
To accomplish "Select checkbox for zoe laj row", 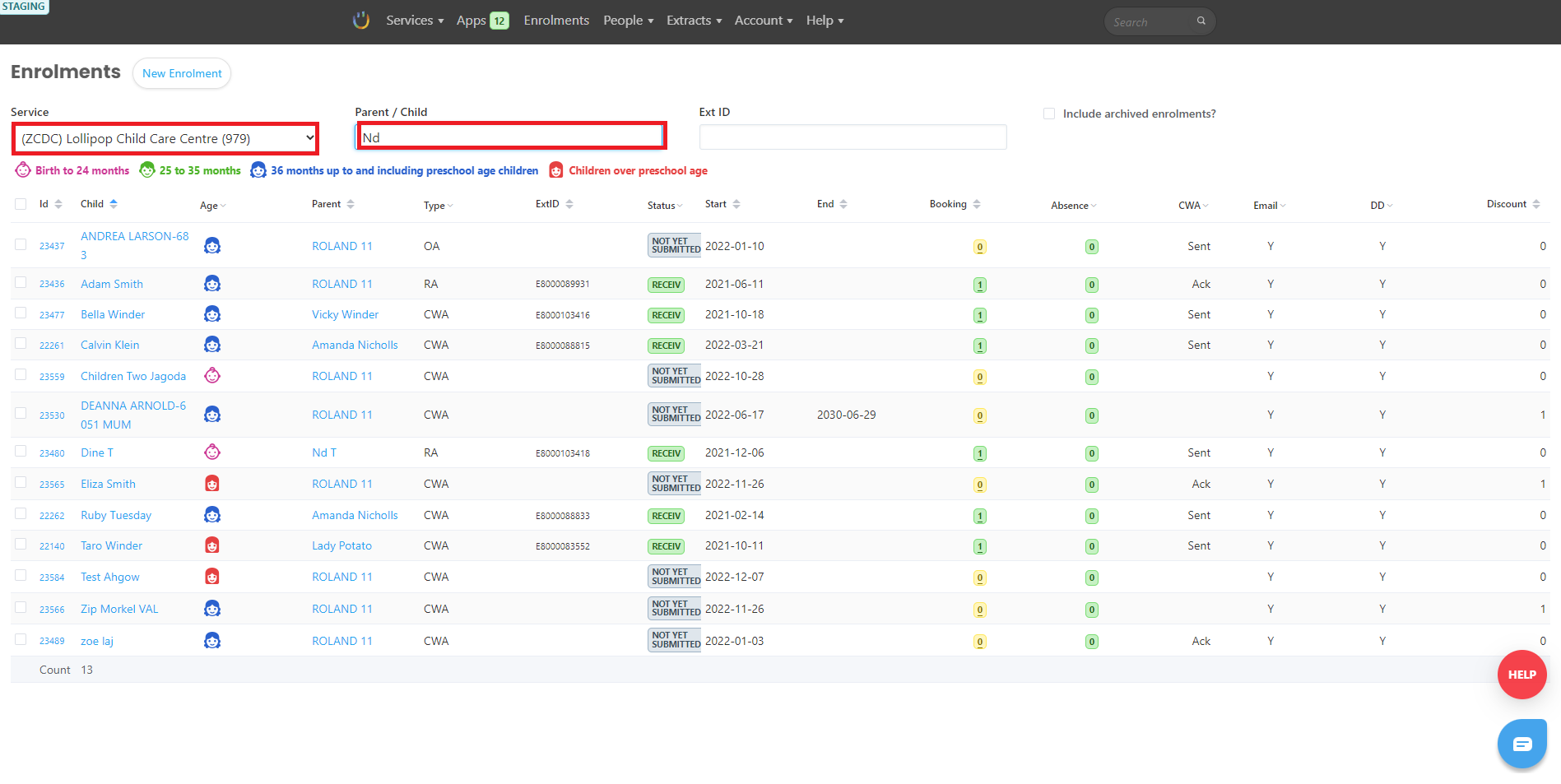I will (x=21, y=639).
